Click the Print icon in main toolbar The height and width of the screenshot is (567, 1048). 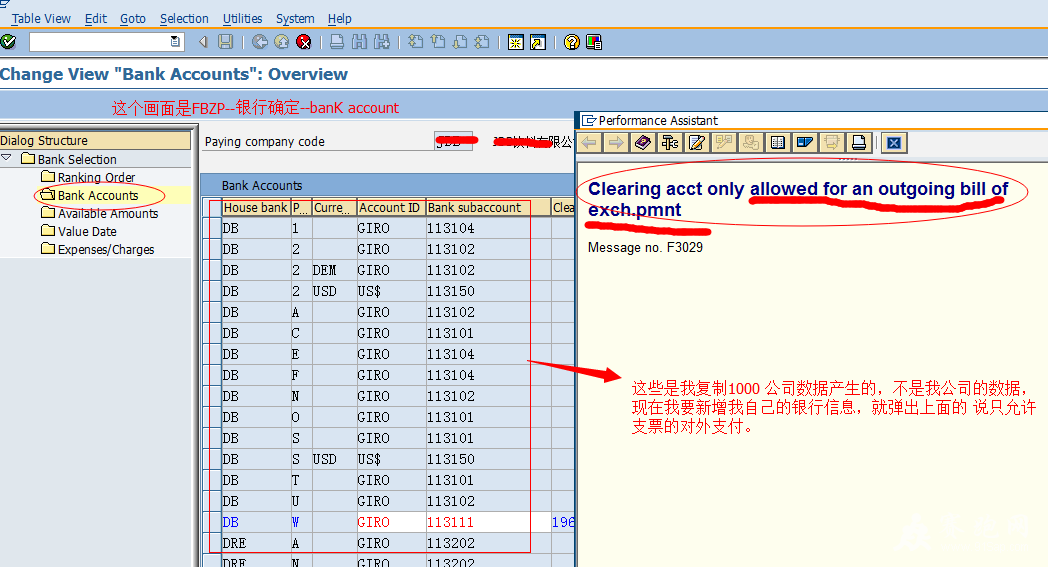pos(338,42)
